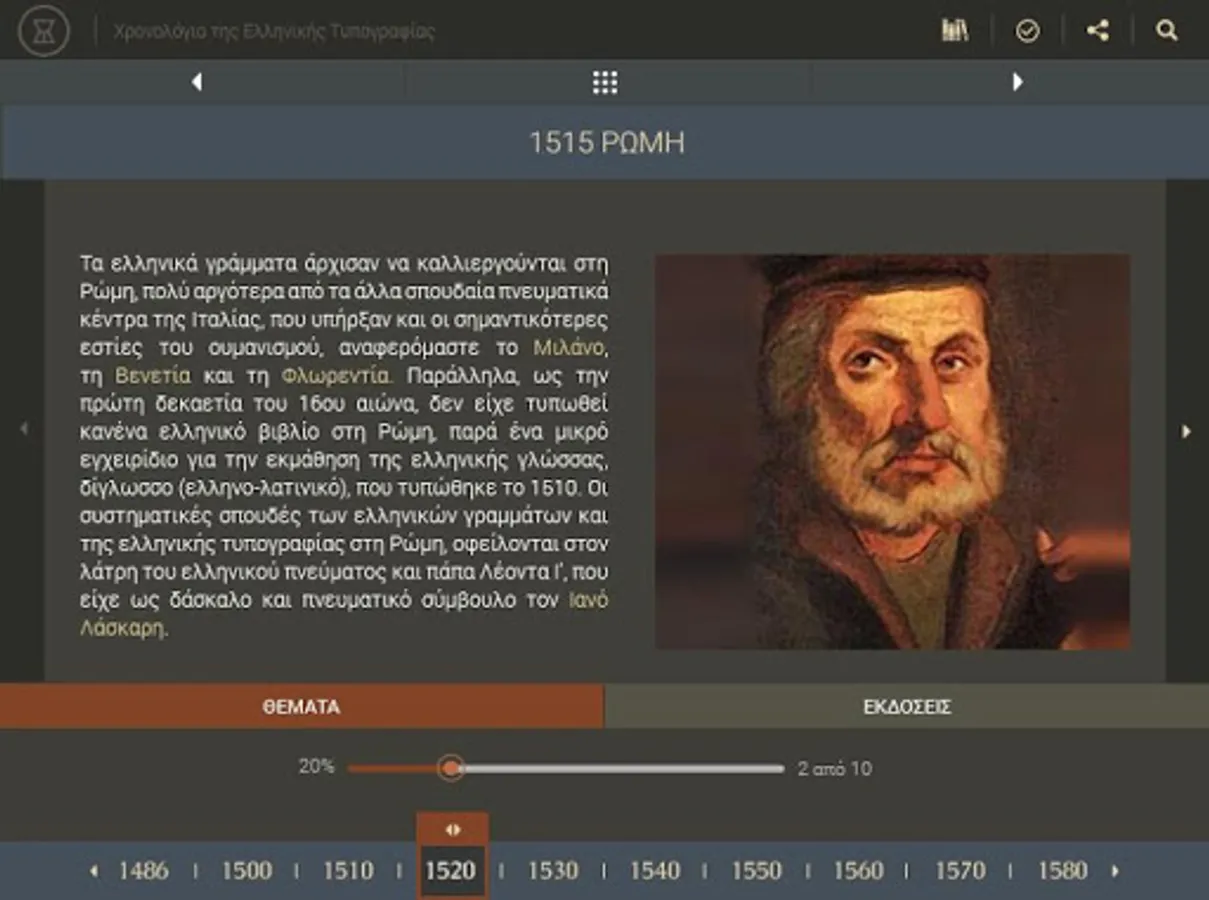Click the progress slider knob at 20%
The width and height of the screenshot is (1209, 900).
tap(452, 768)
